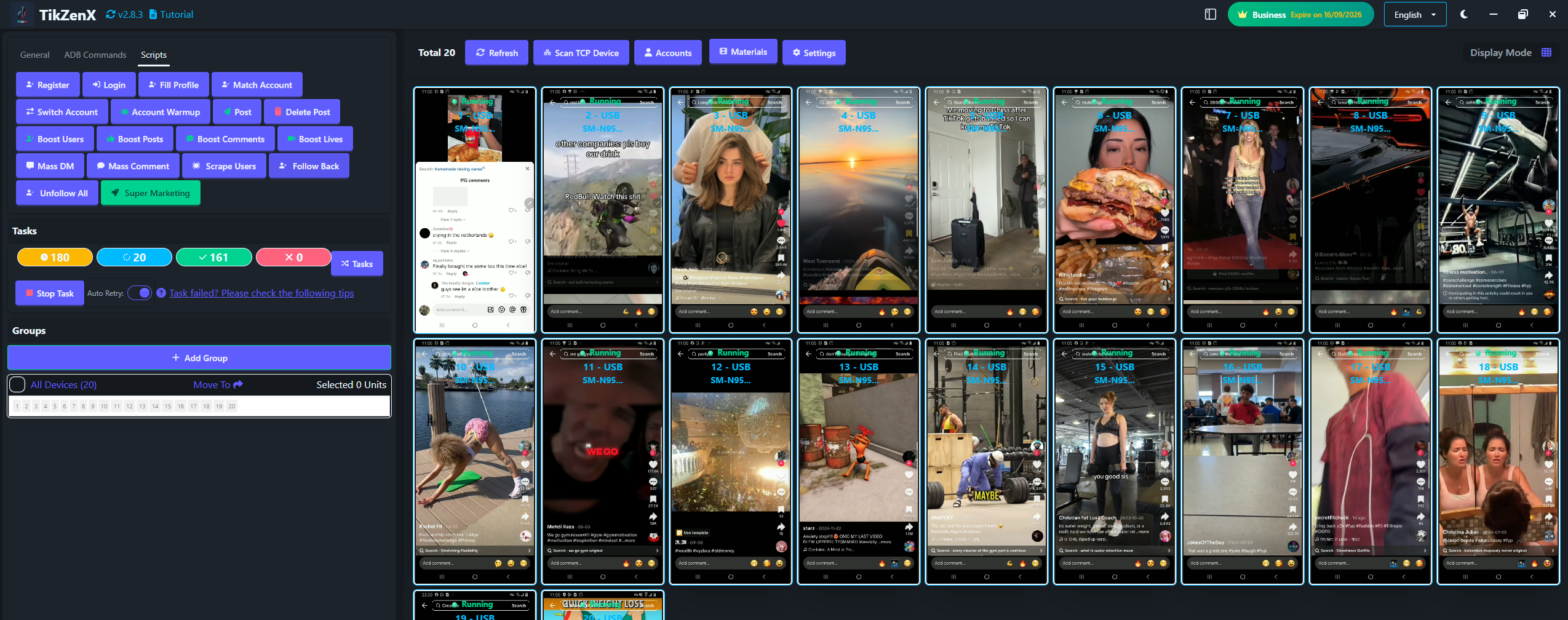This screenshot has height=620, width=1568.
Task: Open the Accounts panel
Action: pos(667,52)
